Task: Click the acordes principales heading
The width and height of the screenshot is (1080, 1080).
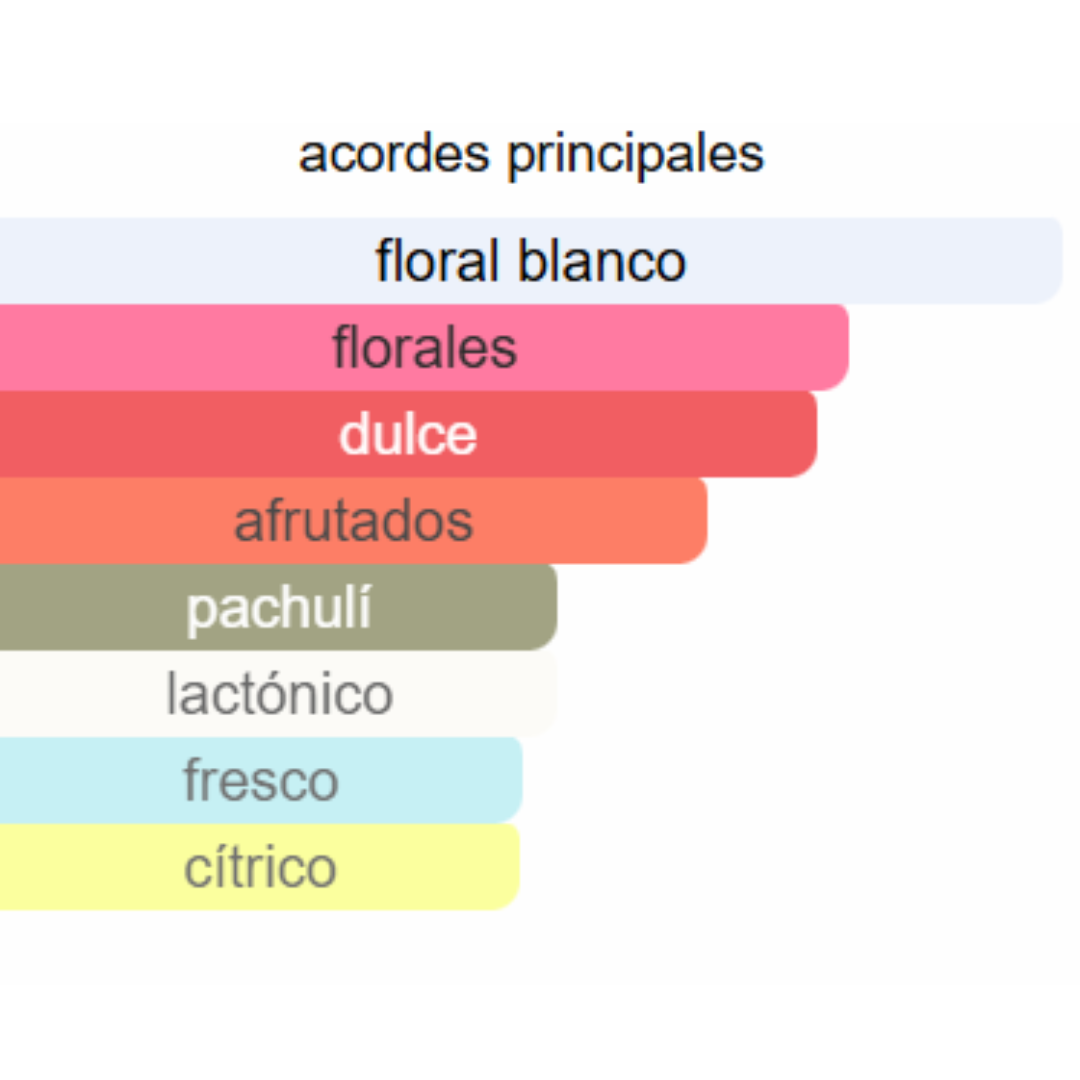Action: pos(531,155)
